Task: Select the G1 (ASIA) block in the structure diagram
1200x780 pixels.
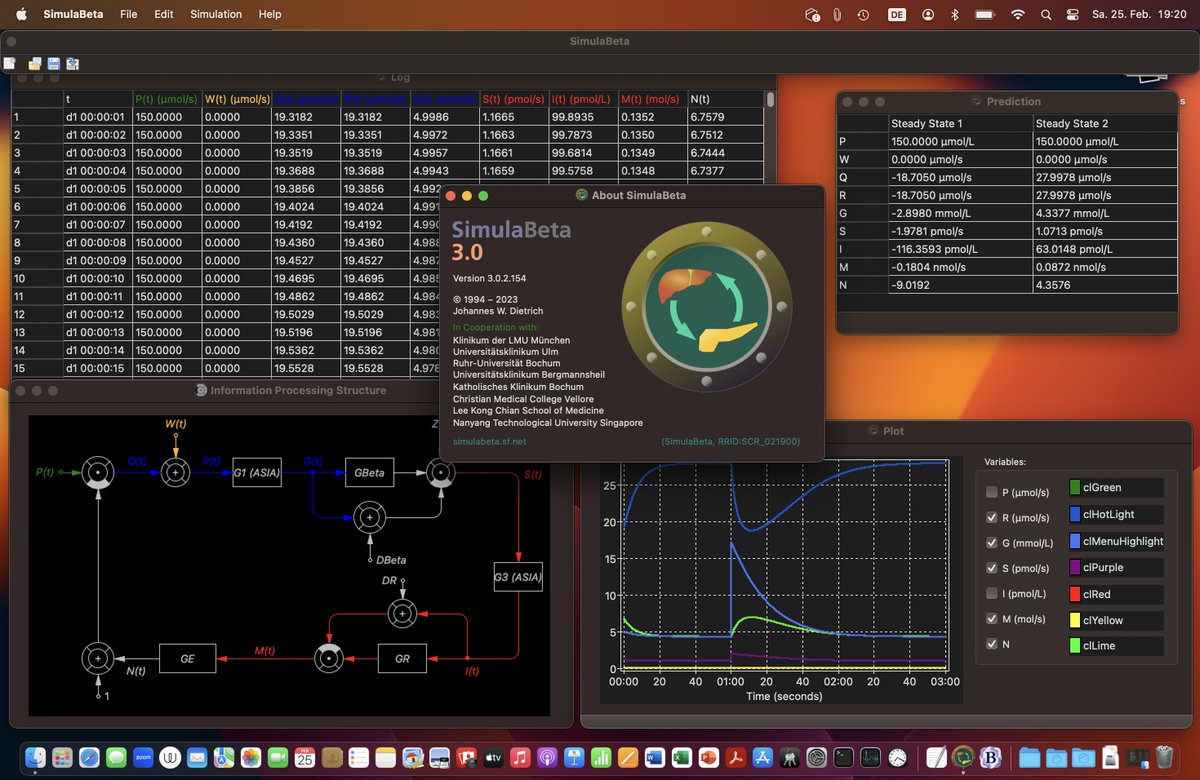Action: [x=255, y=473]
